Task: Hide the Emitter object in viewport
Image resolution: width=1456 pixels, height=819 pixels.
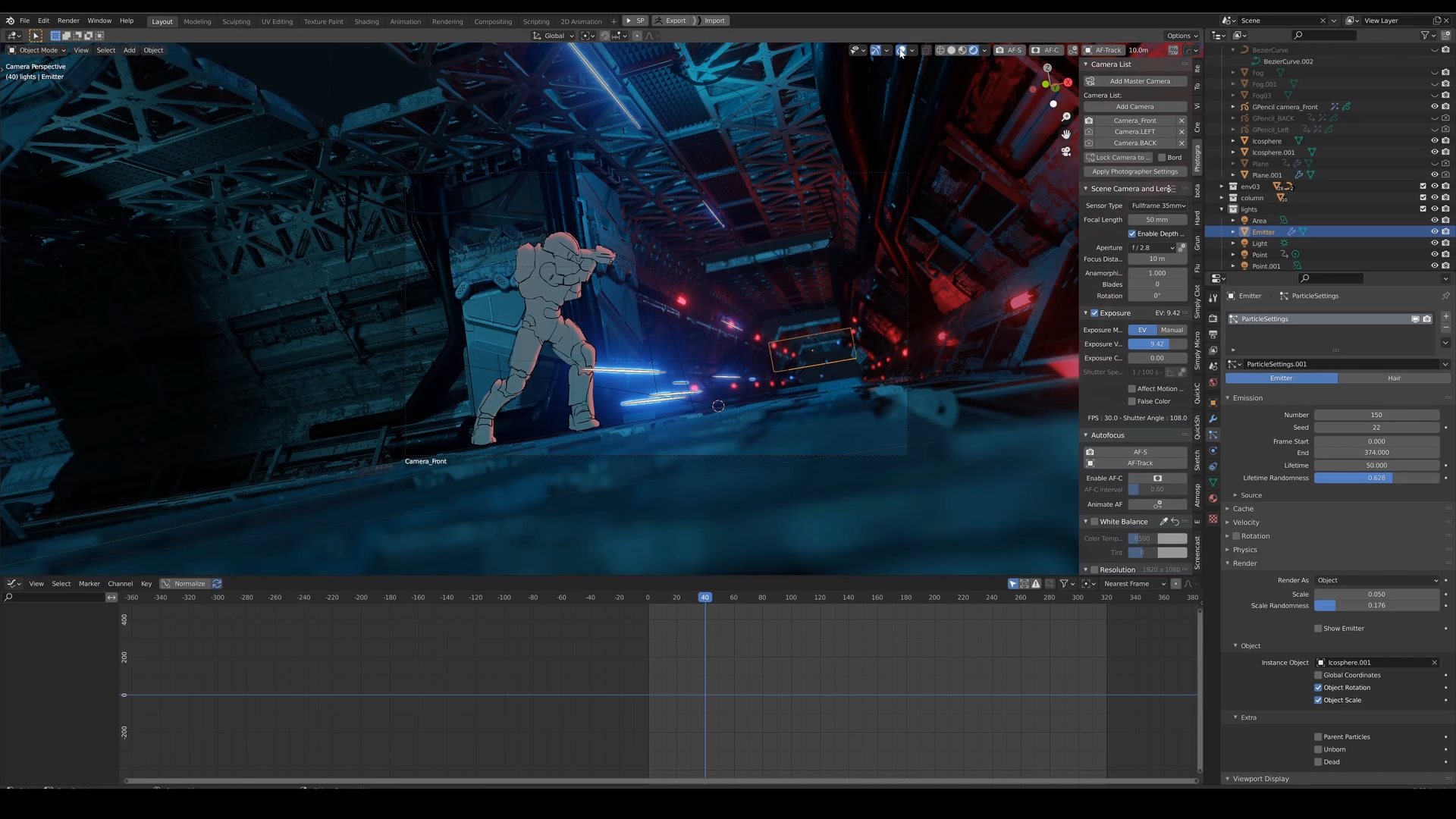Action: (1434, 232)
